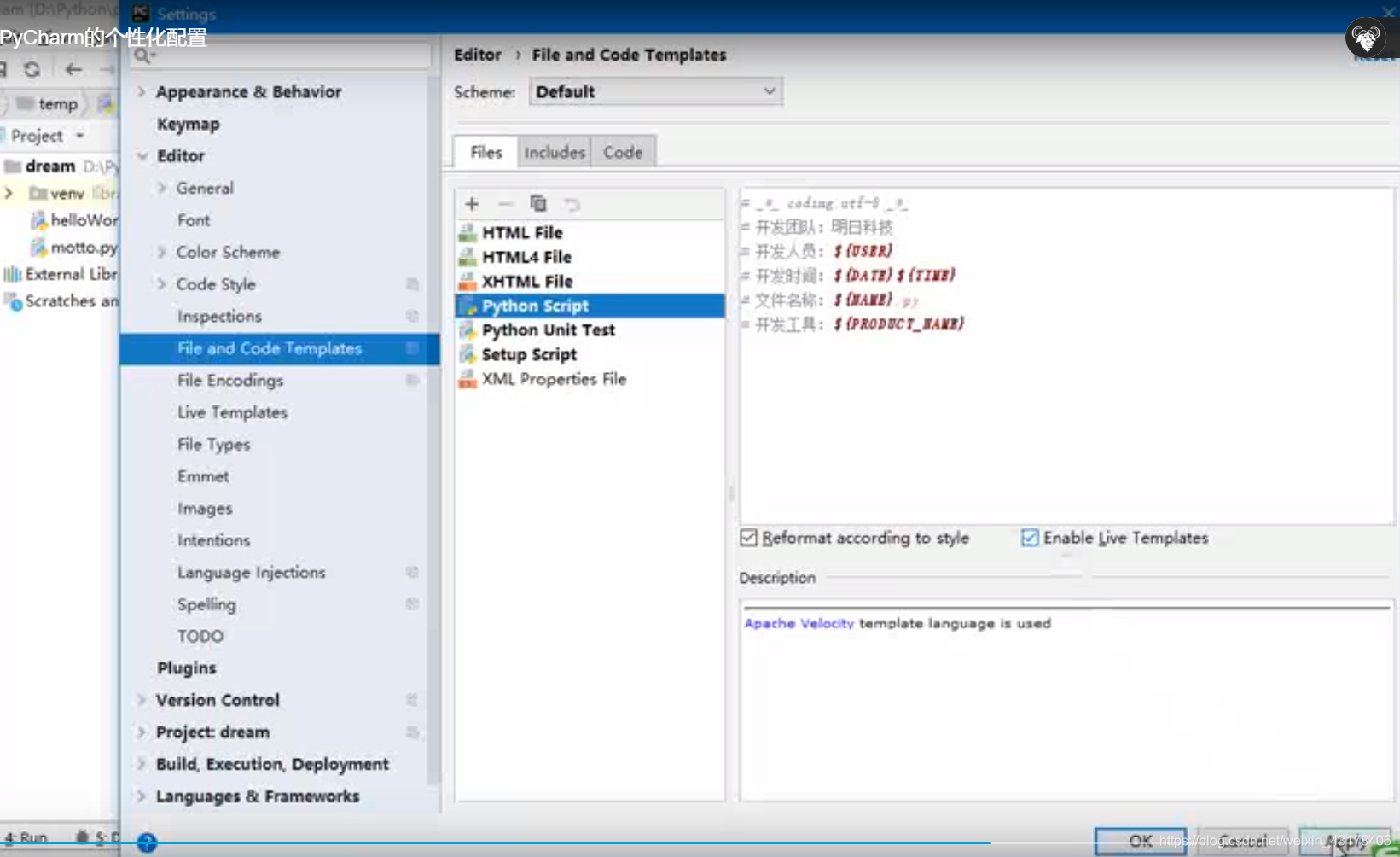
Task: Click the HTML File template icon
Action: coord(468,233)
